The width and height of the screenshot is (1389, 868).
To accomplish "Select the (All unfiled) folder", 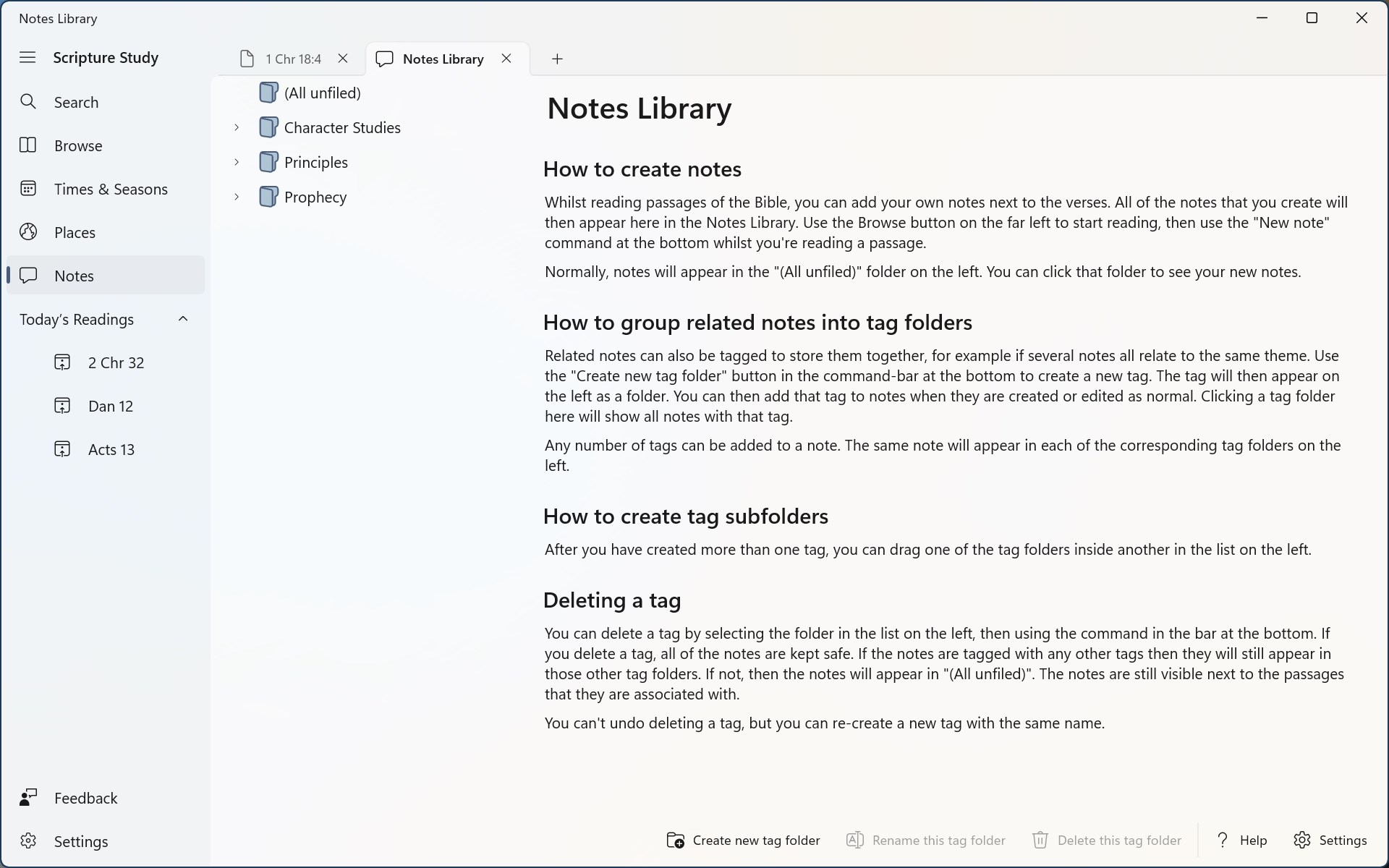I will [x=322, y=93].
